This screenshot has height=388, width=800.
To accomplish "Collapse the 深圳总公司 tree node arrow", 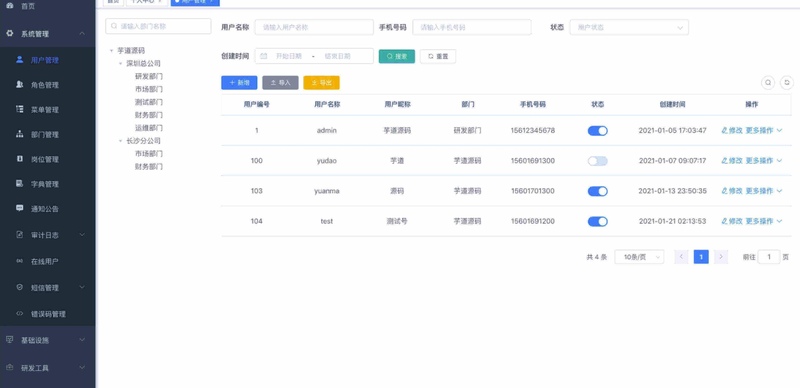I will coord(120,64).
